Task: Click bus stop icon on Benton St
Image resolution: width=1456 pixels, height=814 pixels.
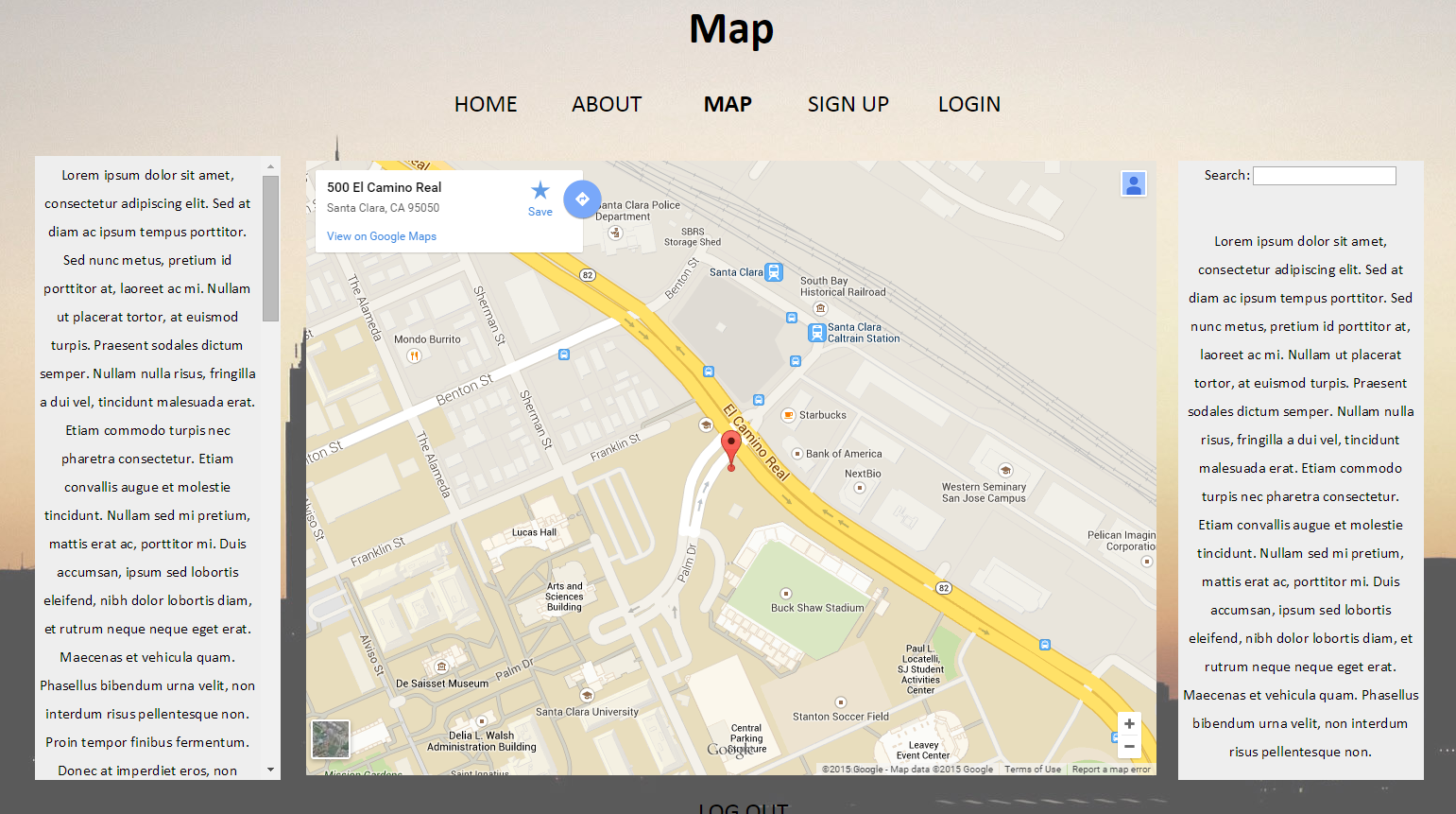Action: click(x=564, y=355)
